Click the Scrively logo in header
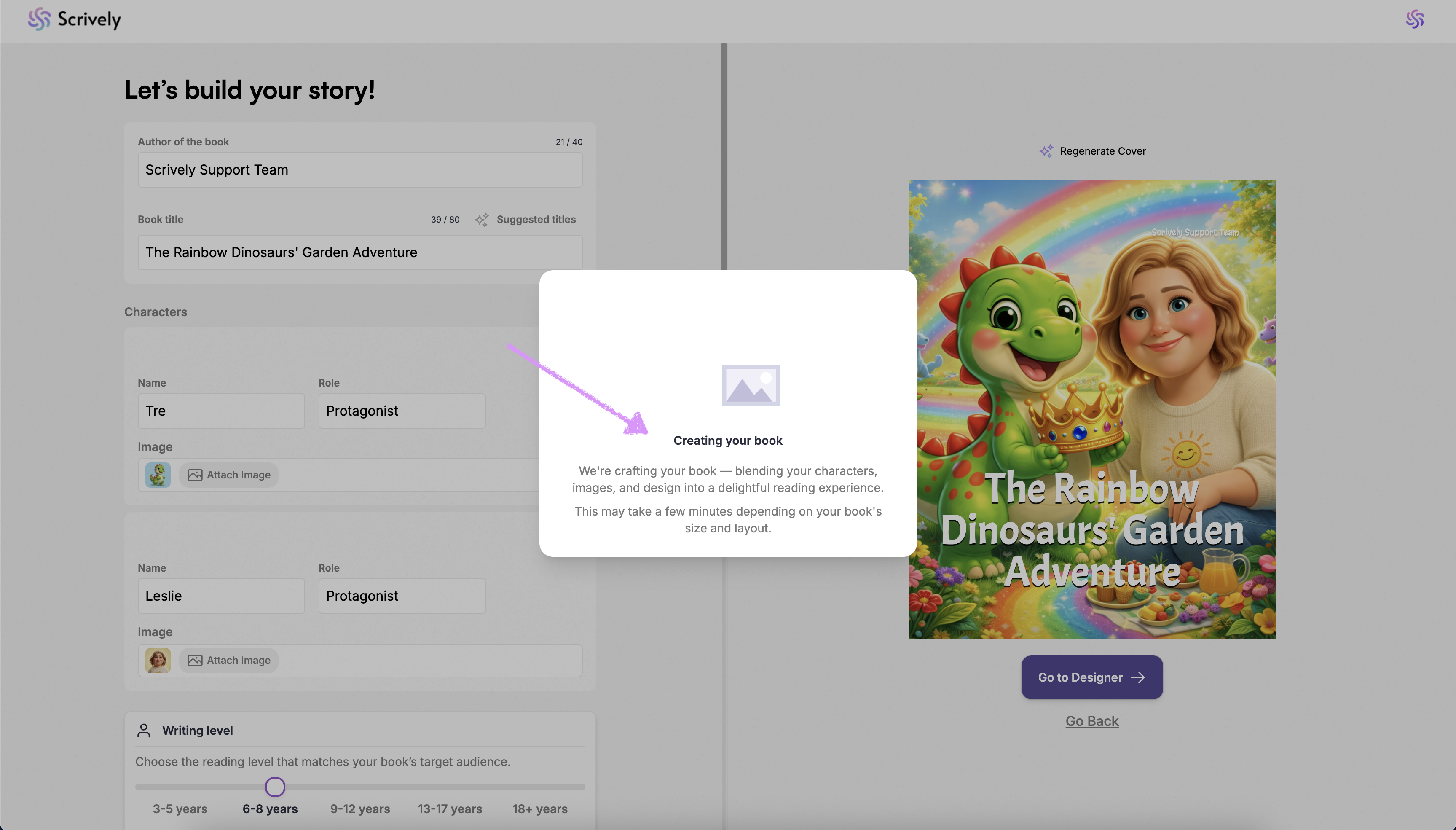This screenshot has width=1456, height=830. click(x=74, y=19)
